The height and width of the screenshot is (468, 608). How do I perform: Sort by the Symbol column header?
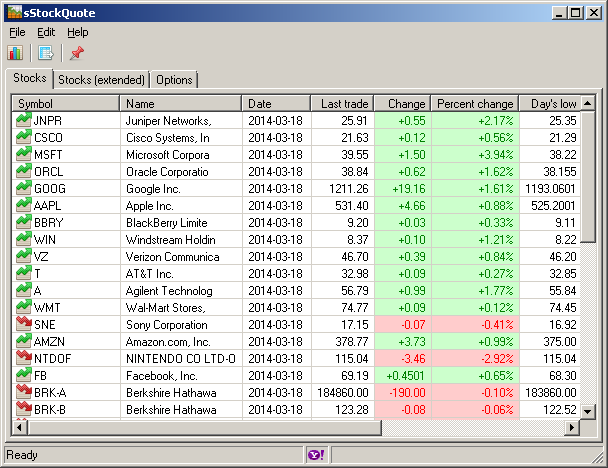tap(66, 104)
